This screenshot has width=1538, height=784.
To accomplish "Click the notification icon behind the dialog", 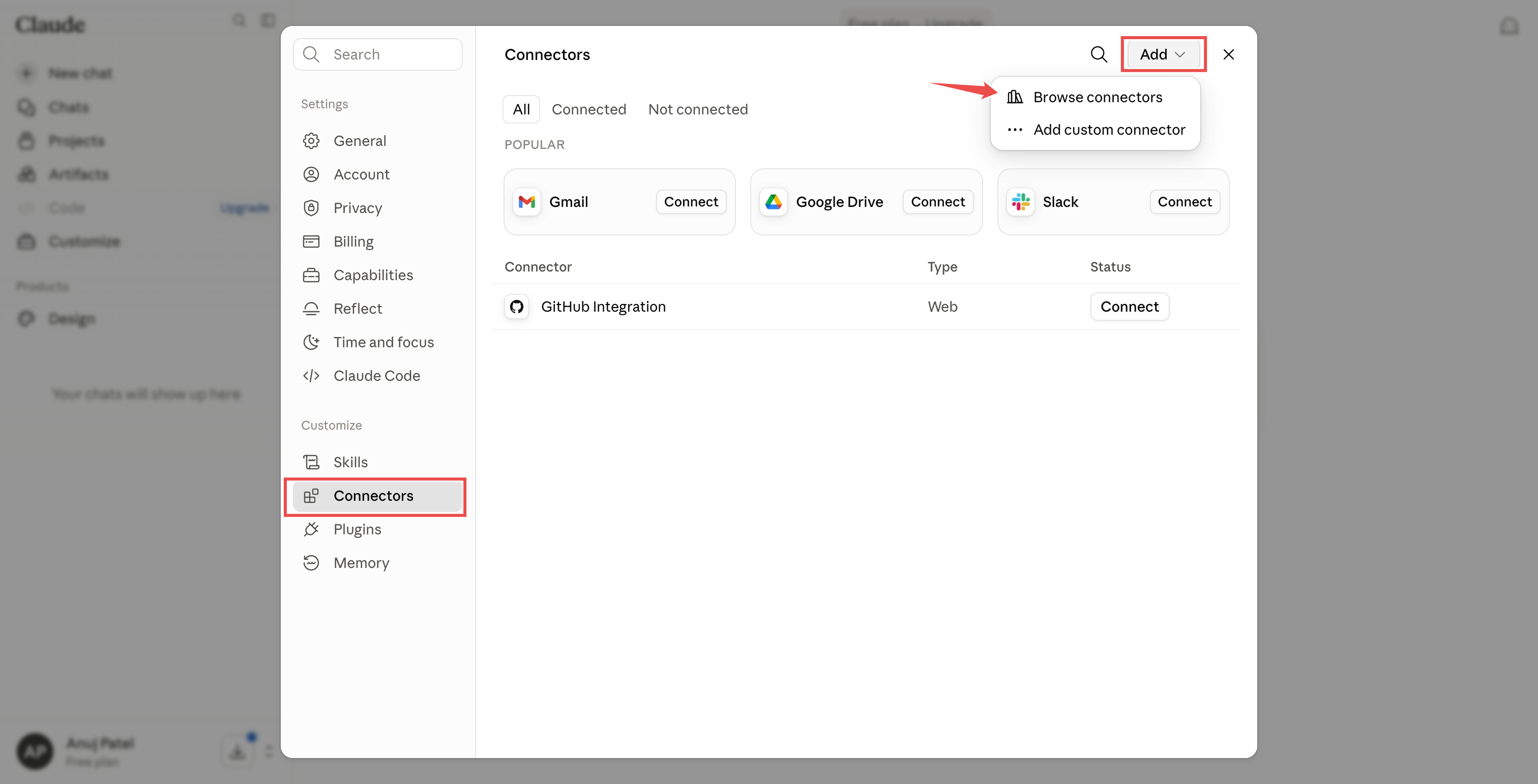I will click(x=1509, y=26).
